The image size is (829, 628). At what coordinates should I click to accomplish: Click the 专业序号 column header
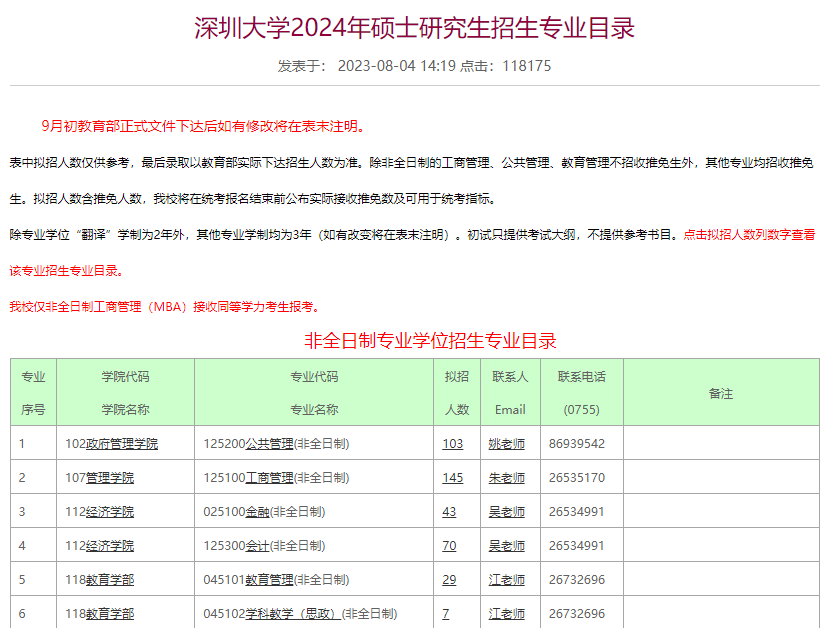click(33, 392)
